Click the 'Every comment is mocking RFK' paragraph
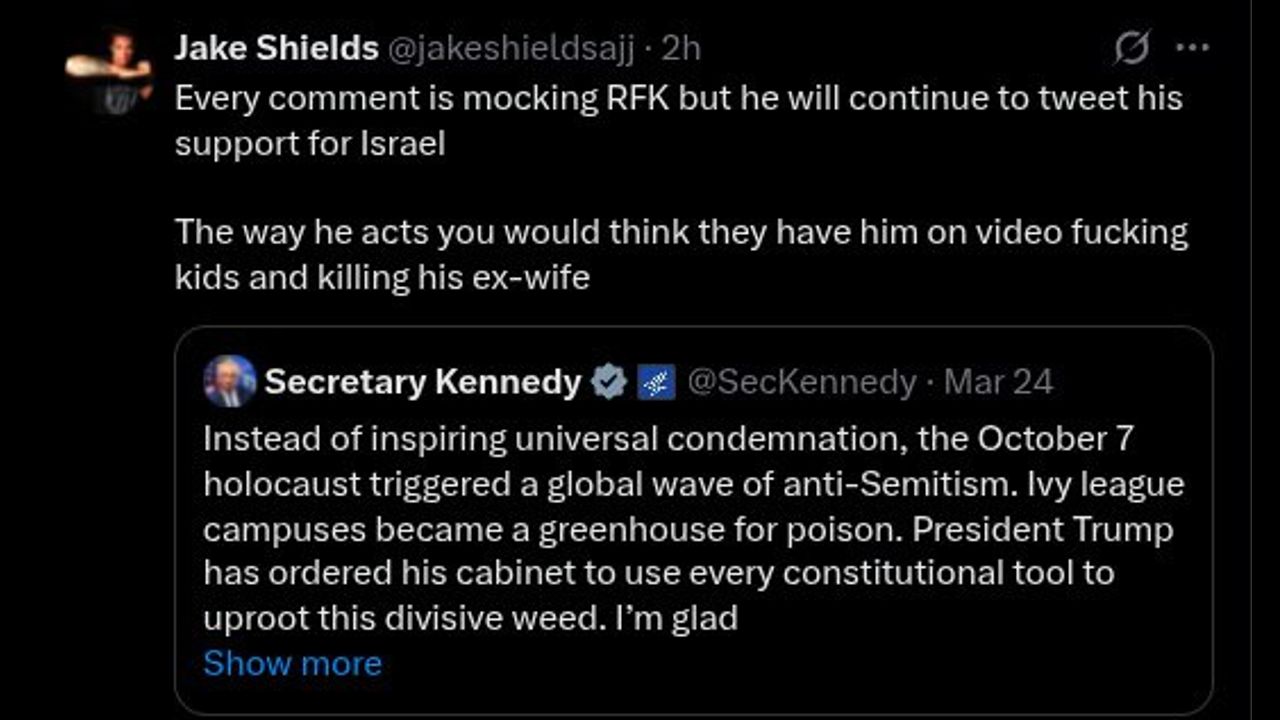This screenshot has width=1280, height=720. click(x=678, y=99)
